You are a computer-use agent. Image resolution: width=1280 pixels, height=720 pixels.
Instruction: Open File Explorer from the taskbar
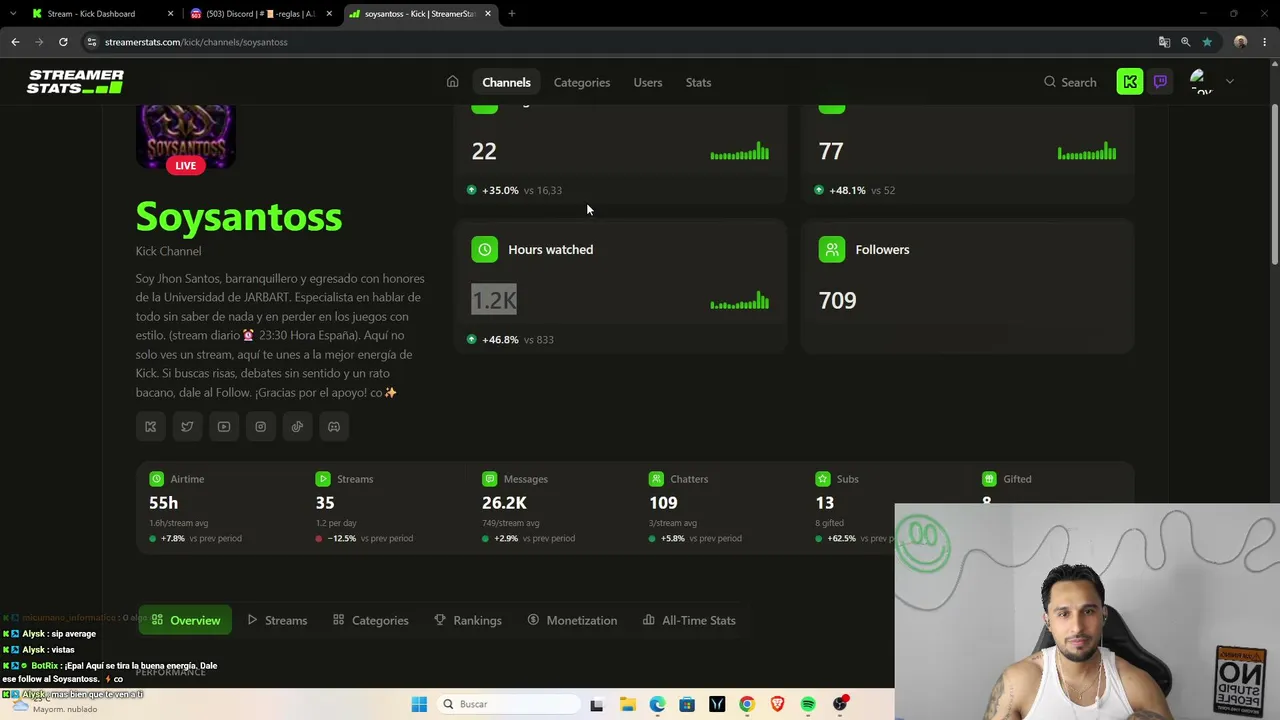click(x=627, y=704)
